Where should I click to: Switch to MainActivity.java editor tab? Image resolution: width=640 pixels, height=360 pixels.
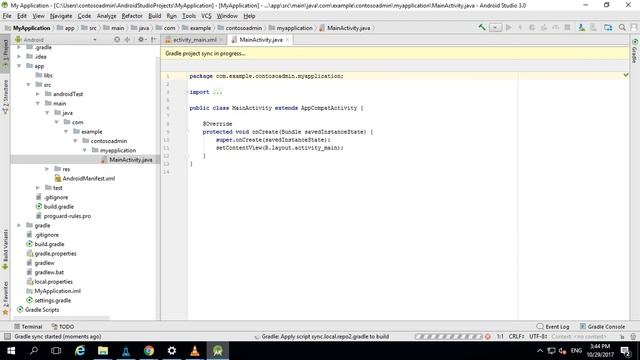(260, 40)
